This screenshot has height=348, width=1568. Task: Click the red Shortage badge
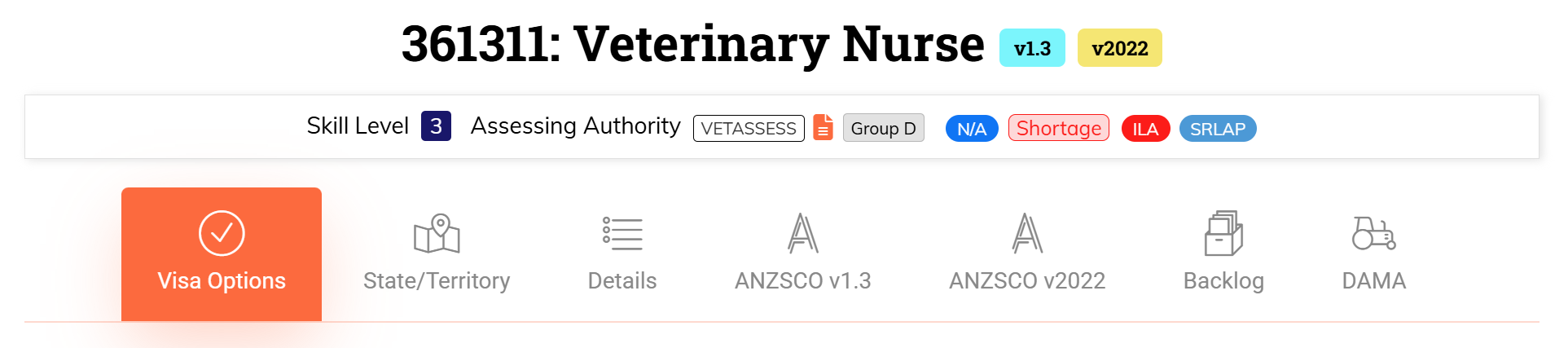[x=1059, y=128]
